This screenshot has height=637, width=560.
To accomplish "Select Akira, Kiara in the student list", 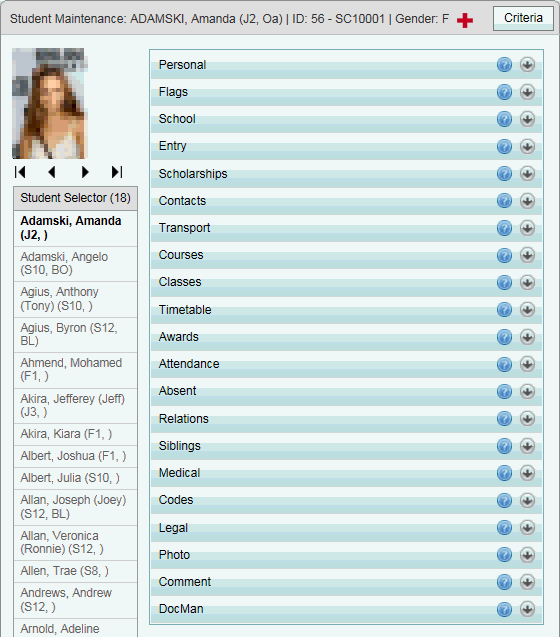I will pos(76,434).
